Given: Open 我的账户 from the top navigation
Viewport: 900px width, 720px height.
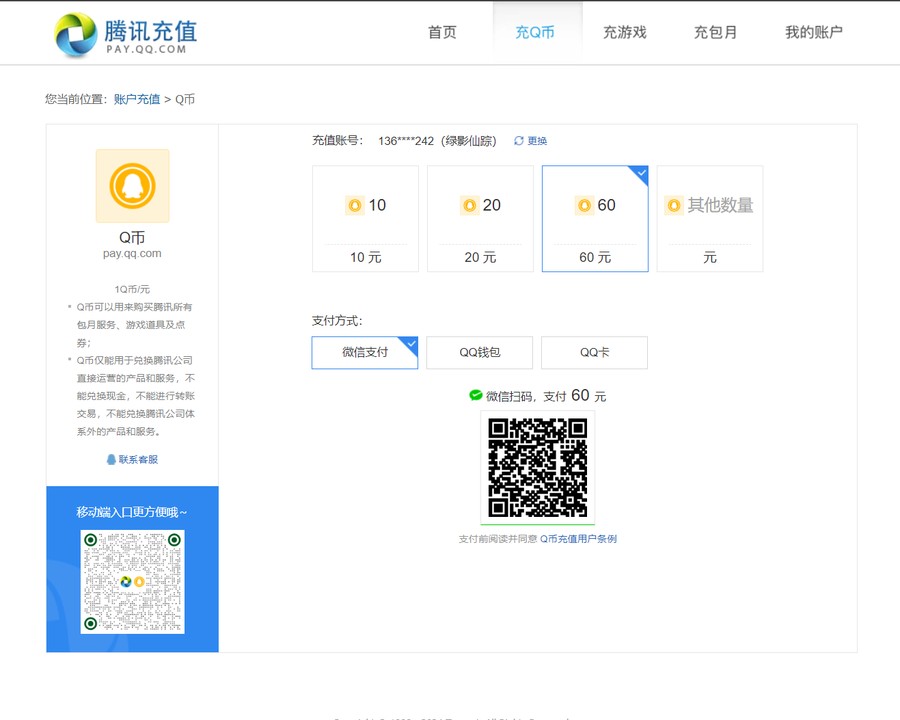Looking at the screenshot, I should [x=813, y=32].
